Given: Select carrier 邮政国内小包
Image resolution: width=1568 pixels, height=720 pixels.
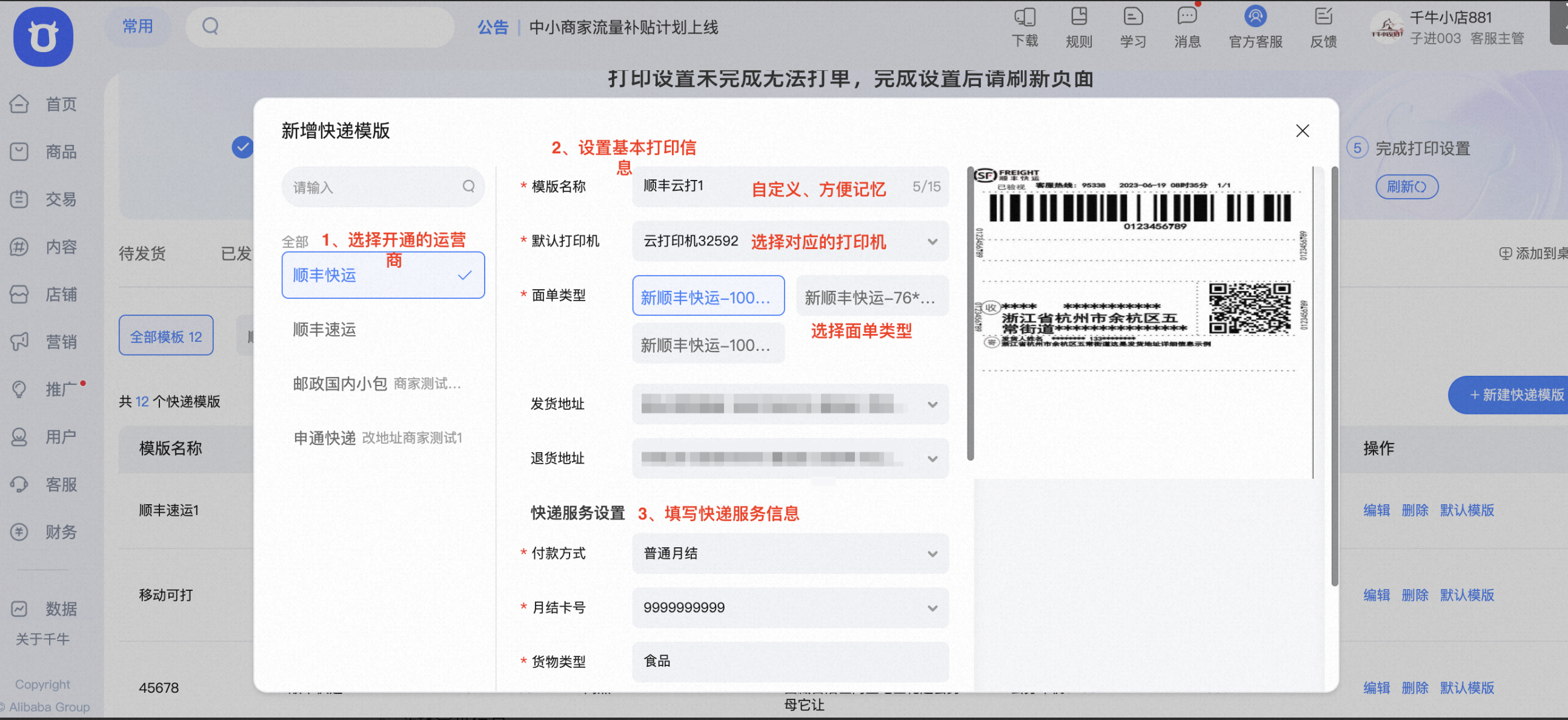Looking at the screenshot, I should point(383,384).
